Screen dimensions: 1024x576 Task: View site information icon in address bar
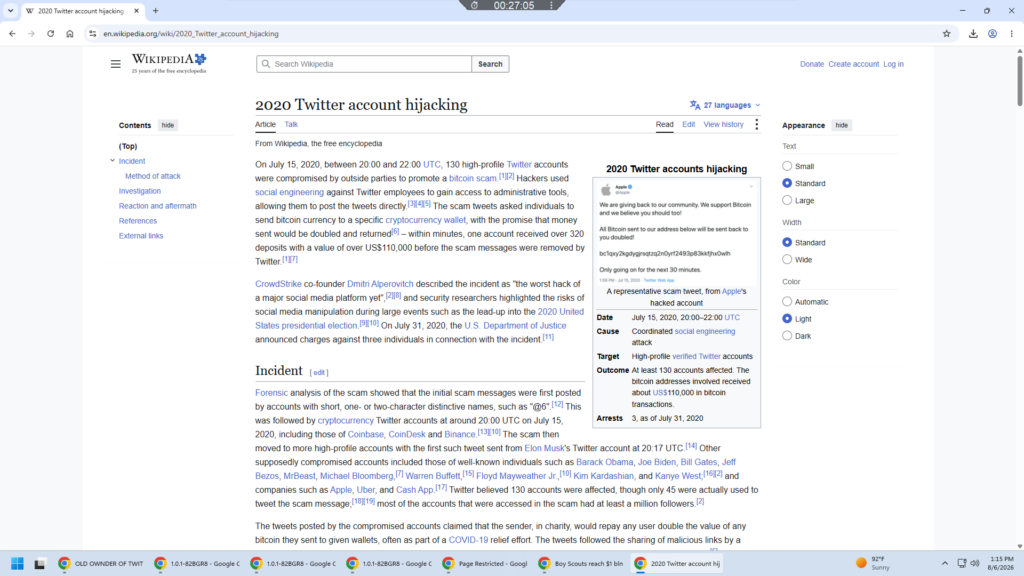(92, 34)
